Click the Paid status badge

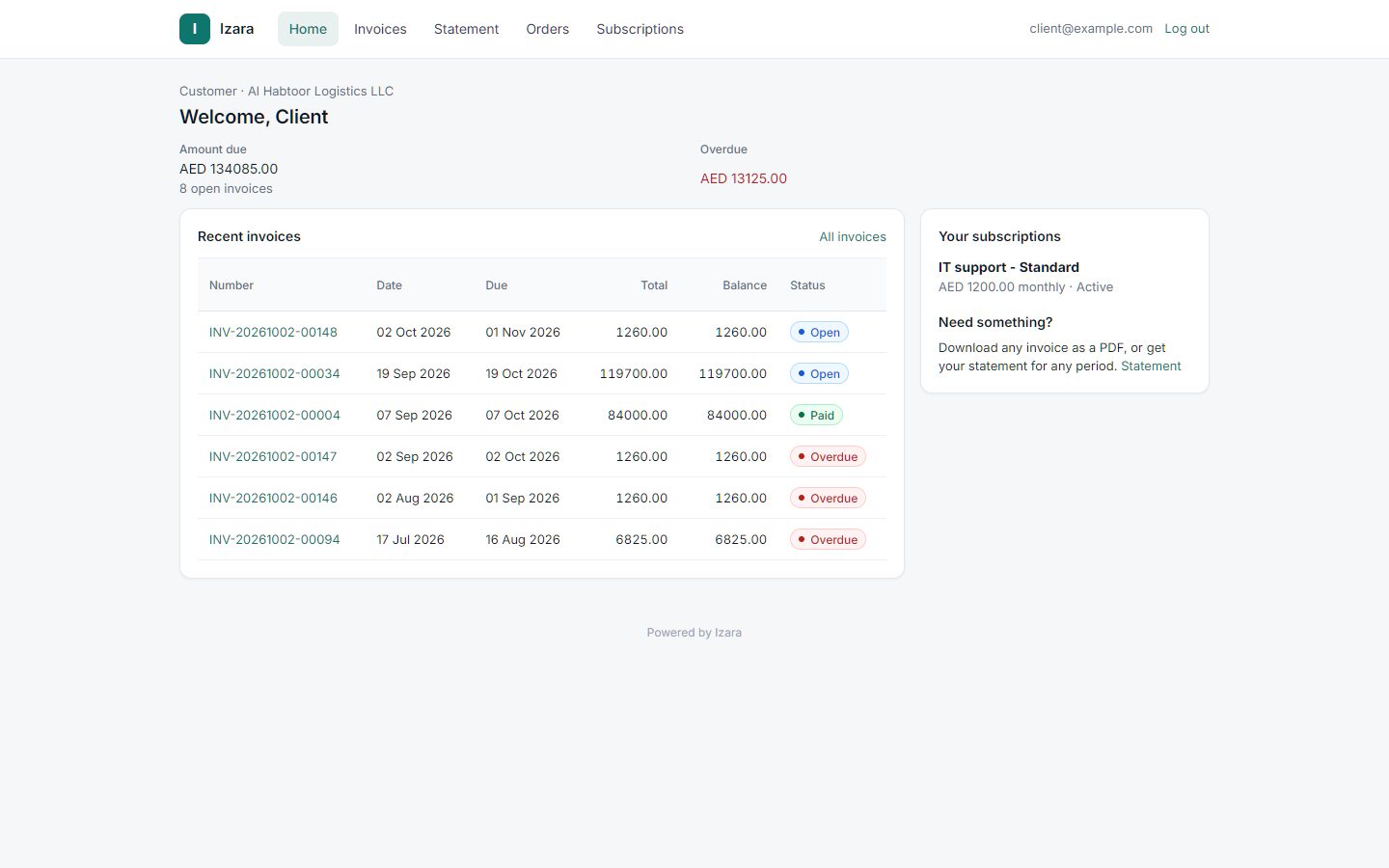(816, 415)
